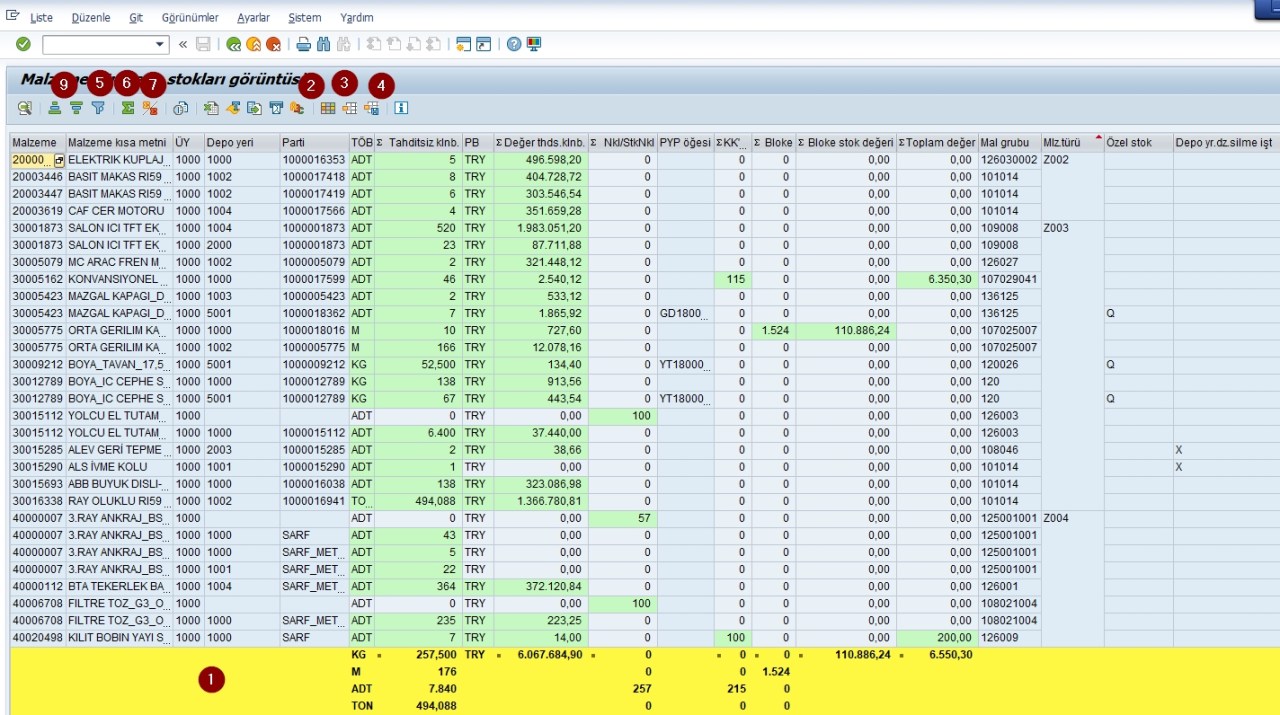1280x715 pixels.
Task: Click the binoculars Find icon
Action: [x=323, y=44]
